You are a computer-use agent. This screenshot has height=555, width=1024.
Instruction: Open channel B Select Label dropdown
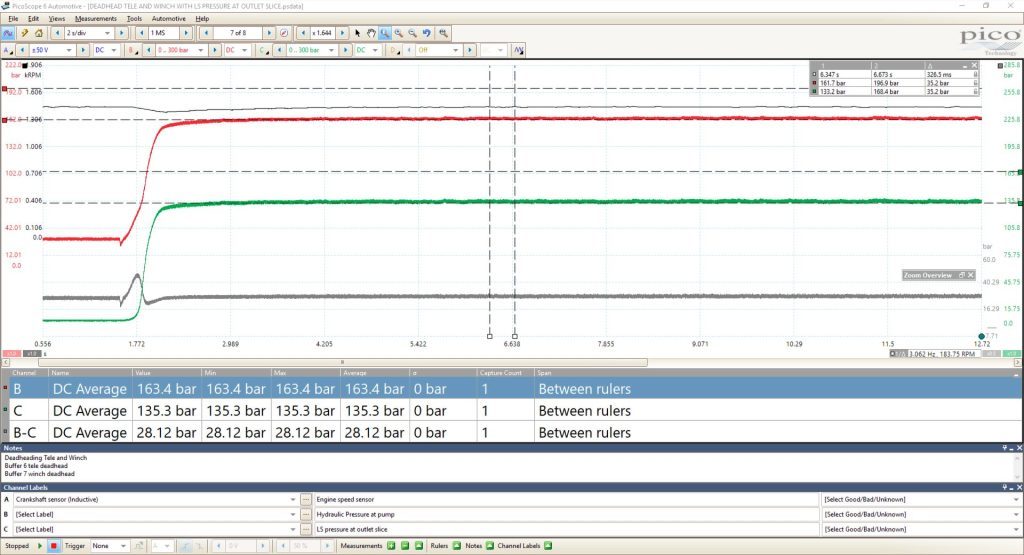click(x=293, y=515)
